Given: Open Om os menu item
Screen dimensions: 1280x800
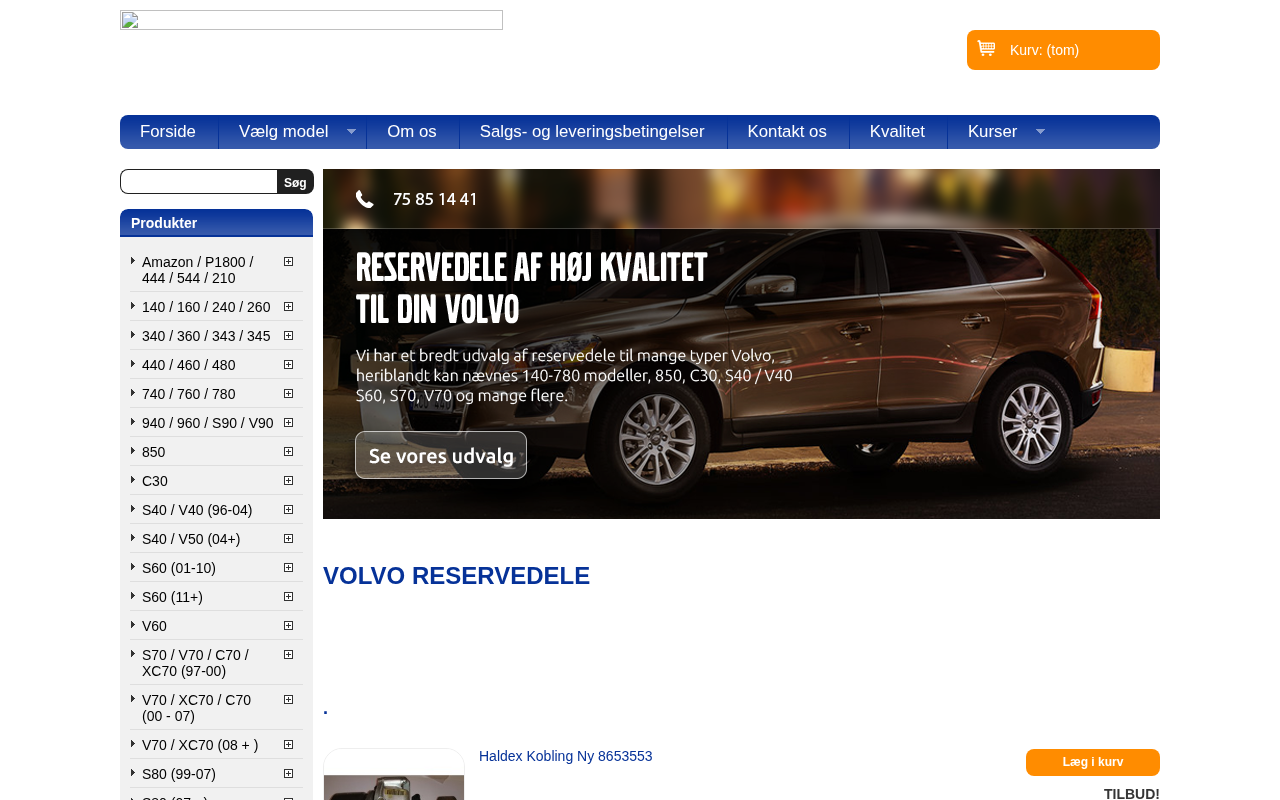Looking at the screenshot, I should 412,132.
